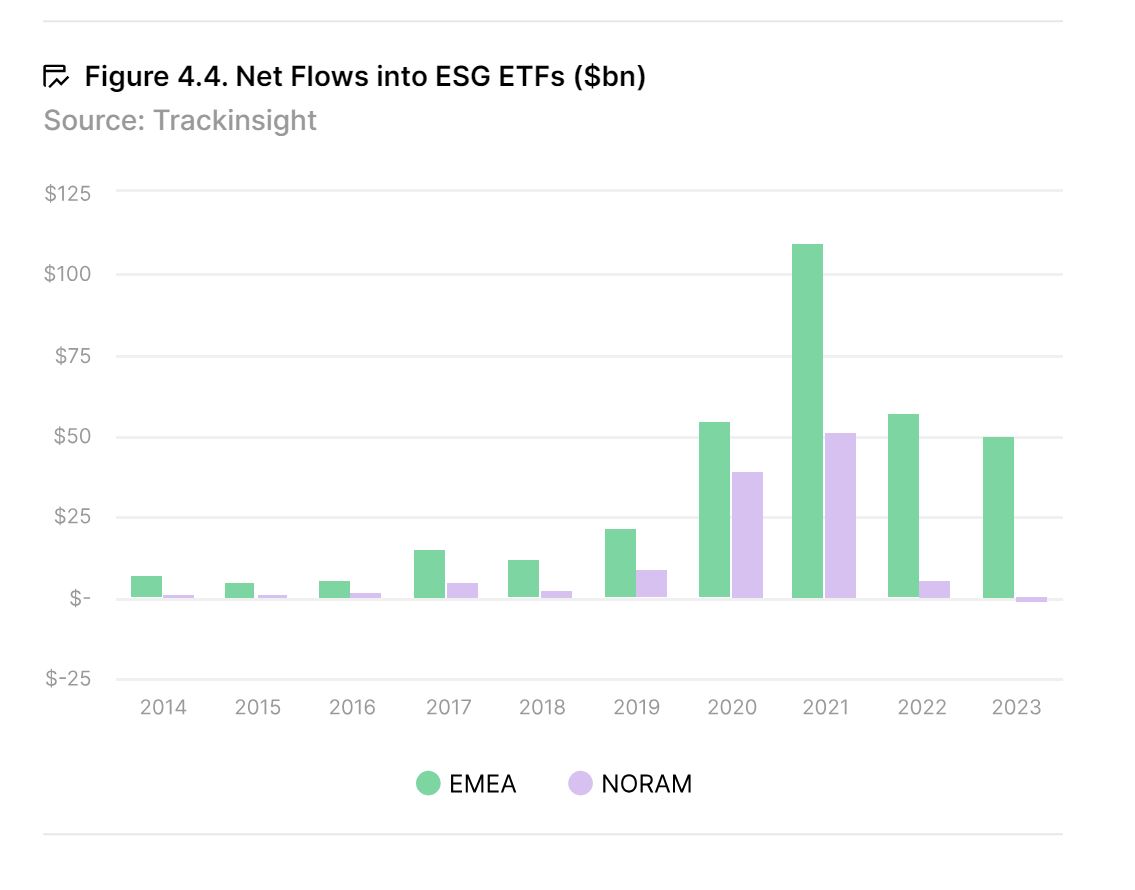The image size is (1135, 890).
Task: Click the 2023 EMEA green bar
Action: tap(998, 517)
